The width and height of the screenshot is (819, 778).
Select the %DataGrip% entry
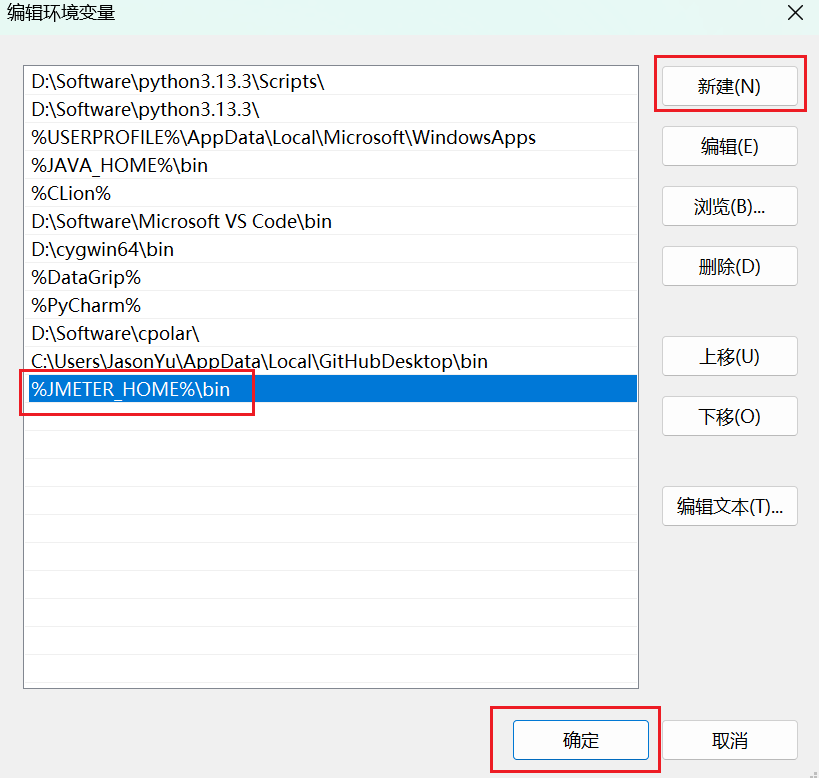[331, 277]
